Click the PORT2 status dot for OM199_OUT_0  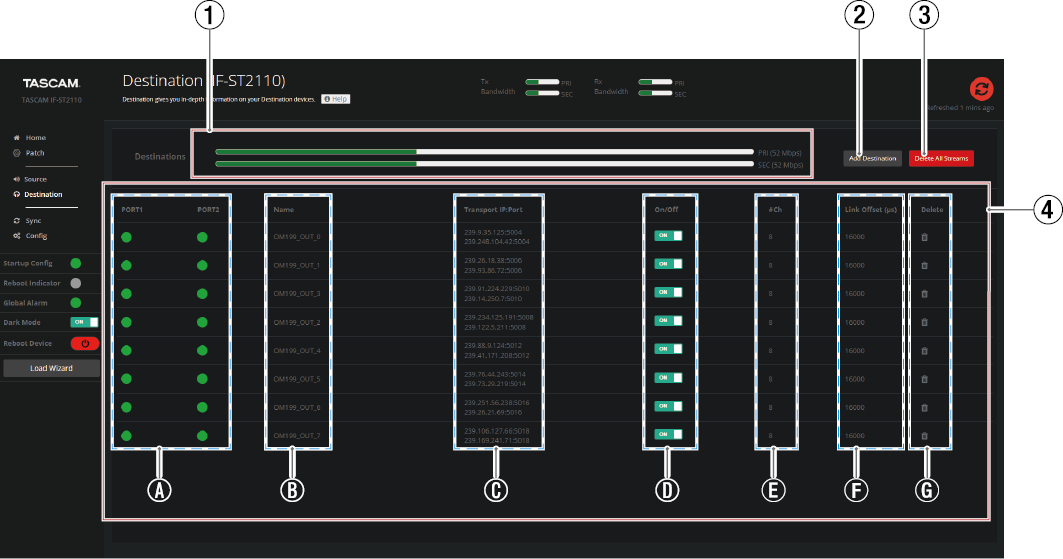pyautogui.click(x=202, y=237)
